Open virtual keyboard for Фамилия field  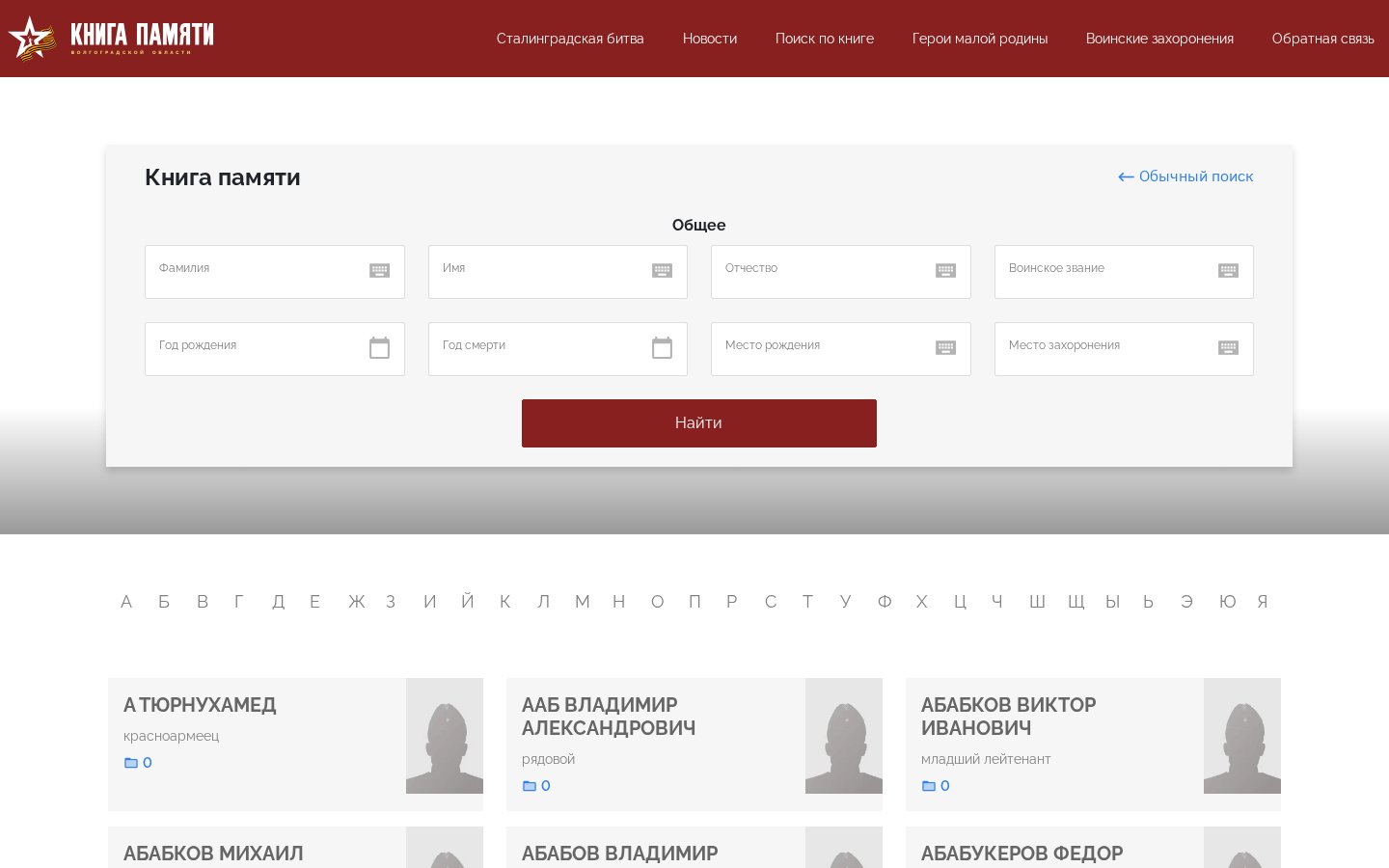[380, 271]
